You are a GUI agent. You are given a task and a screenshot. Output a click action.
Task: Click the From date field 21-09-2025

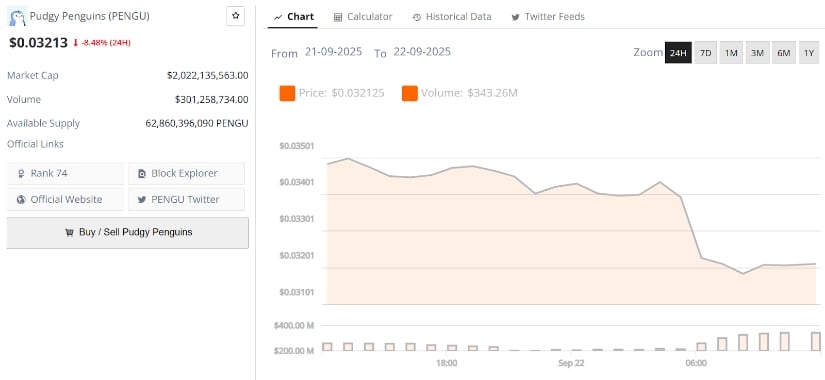pyautogui.click(x=333, y=52)
